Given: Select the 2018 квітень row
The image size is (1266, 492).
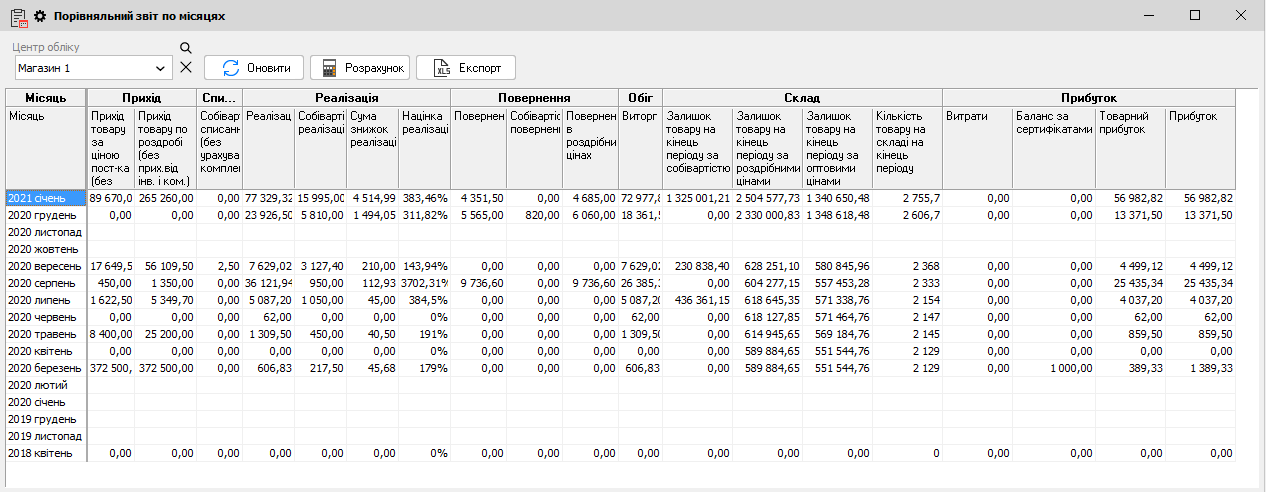Looking at the screenshot, I should coord(44,454).
